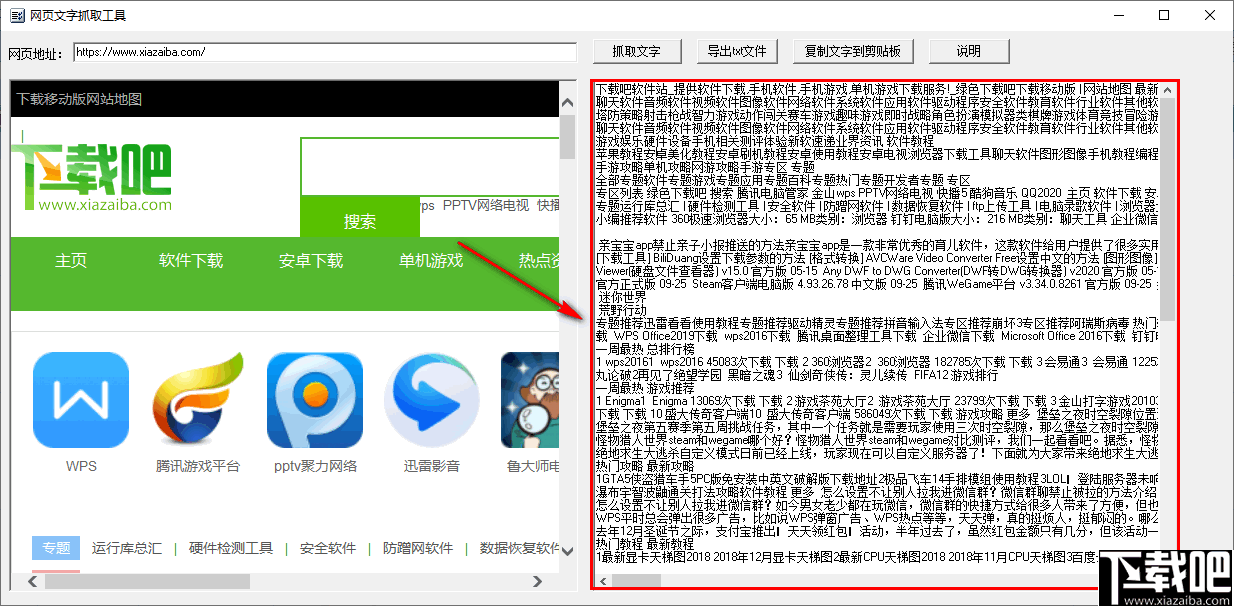Click the 下载吧 site logo
The image size is (1234, 606).
92,178
